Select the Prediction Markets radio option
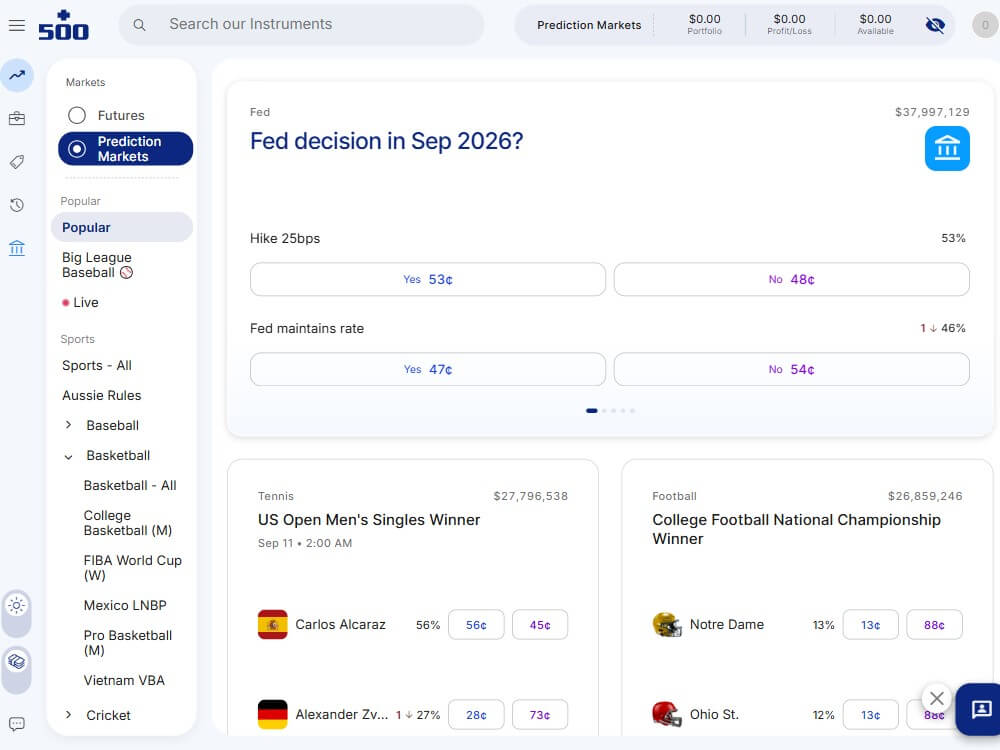 (x=77, y=149)
